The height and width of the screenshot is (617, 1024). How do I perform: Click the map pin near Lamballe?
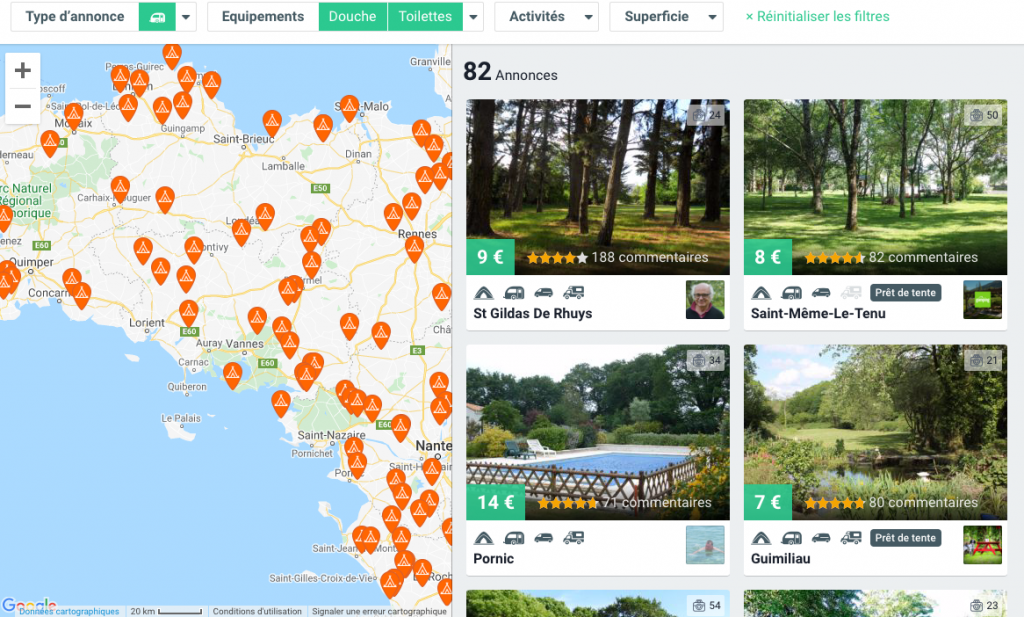(272, 121)
